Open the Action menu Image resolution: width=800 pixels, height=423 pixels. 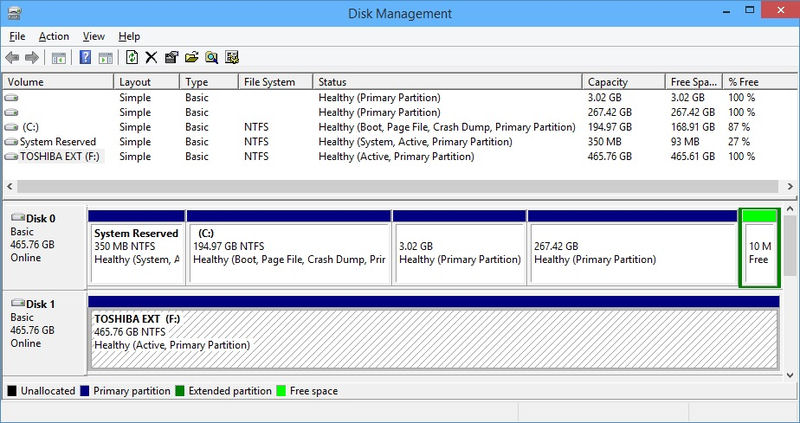54,37
